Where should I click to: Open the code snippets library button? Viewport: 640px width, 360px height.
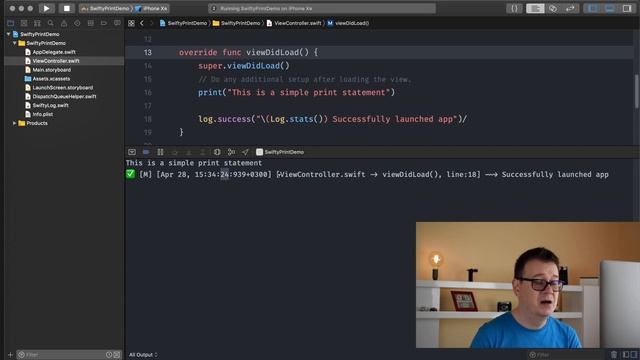[x=514, y=9]
